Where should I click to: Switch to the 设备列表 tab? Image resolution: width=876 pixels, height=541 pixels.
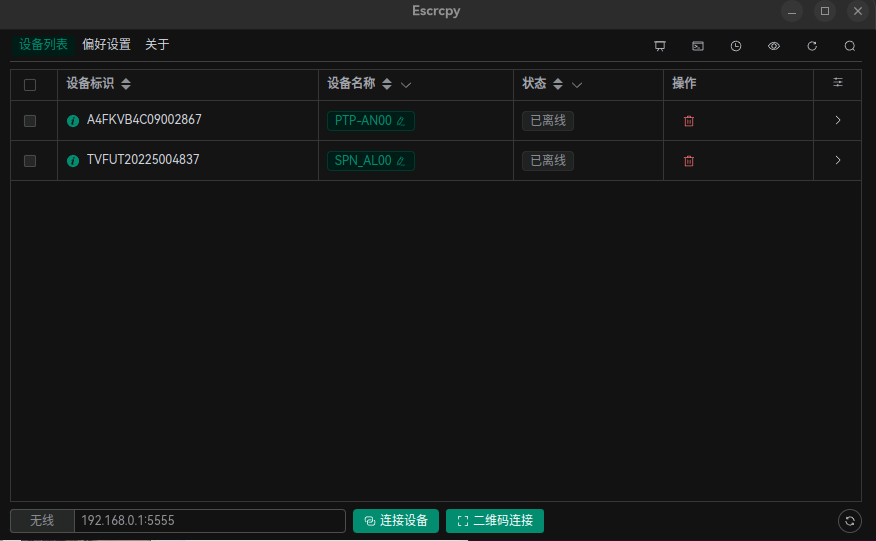tap(43, 45)
